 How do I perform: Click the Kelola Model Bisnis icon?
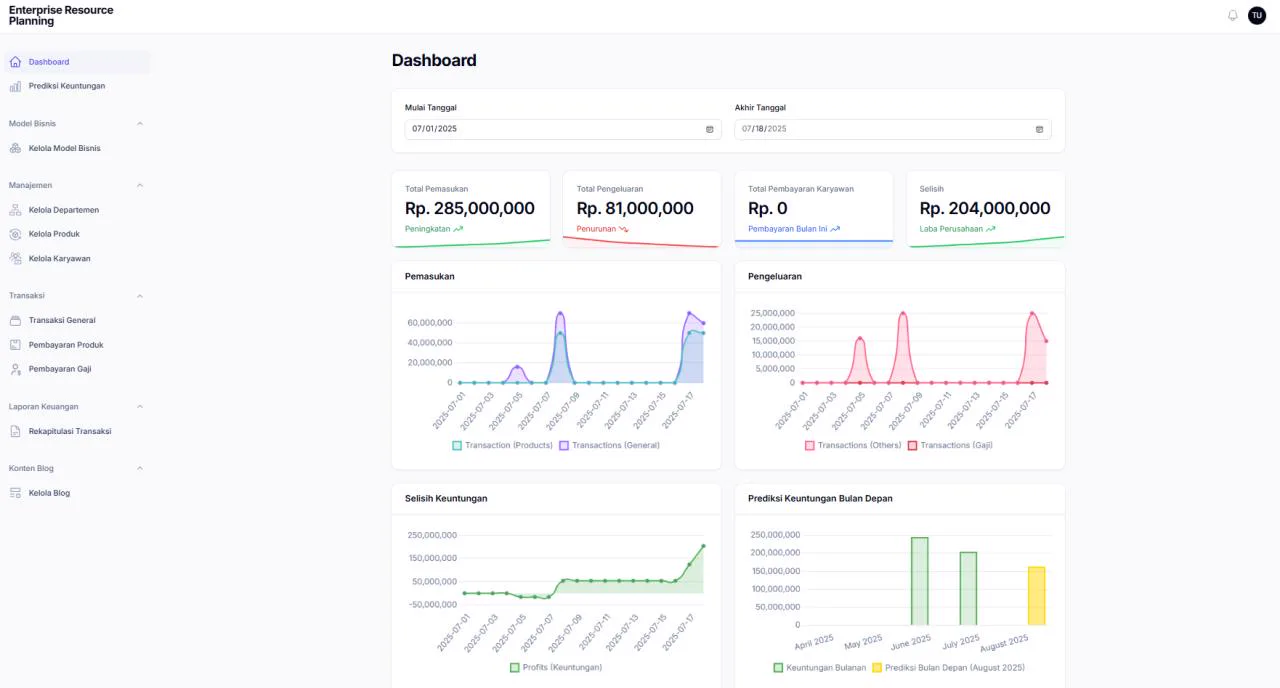[15, 148]
